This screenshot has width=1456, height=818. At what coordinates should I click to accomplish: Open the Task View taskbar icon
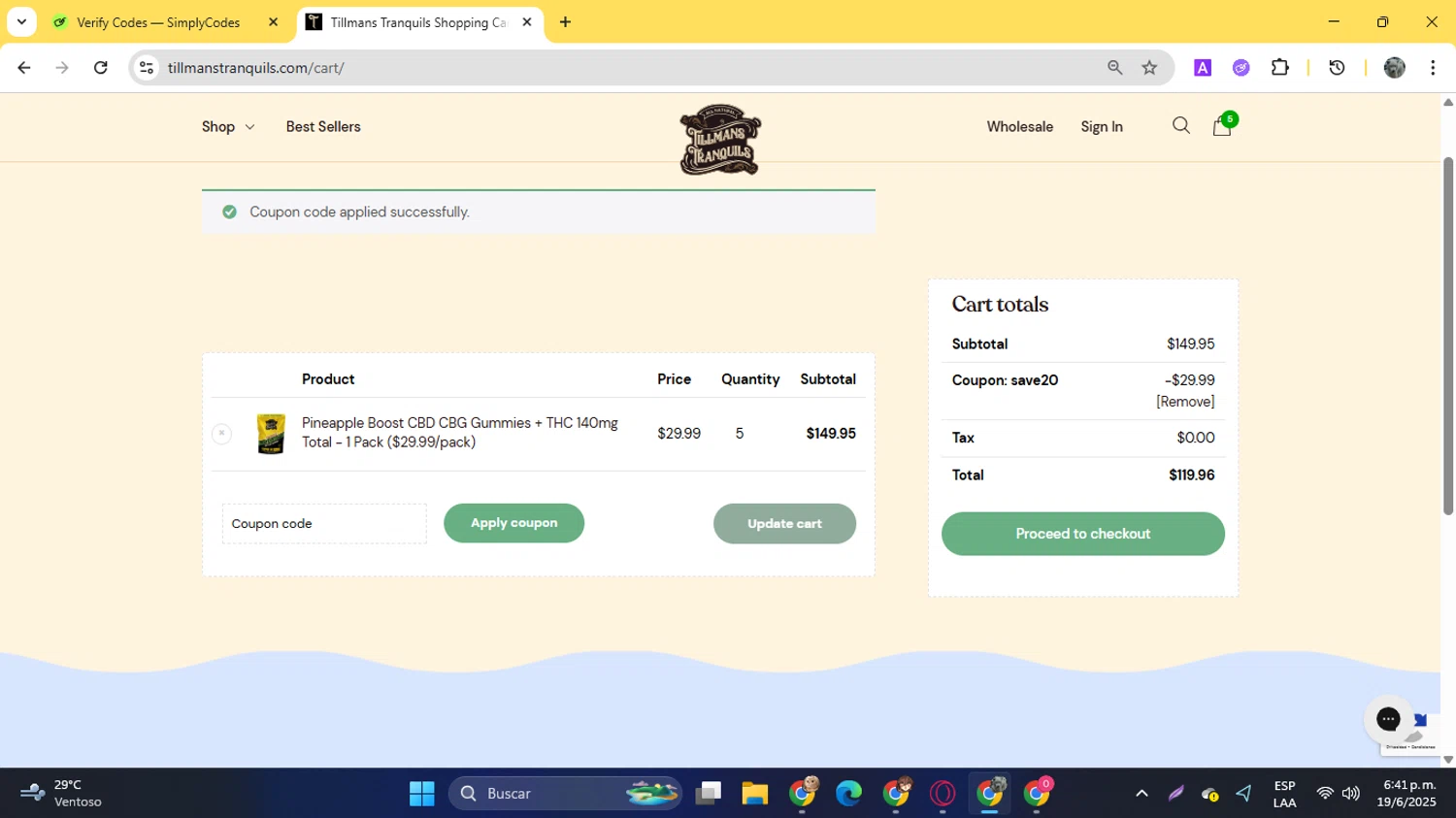(x=709, y=794)
